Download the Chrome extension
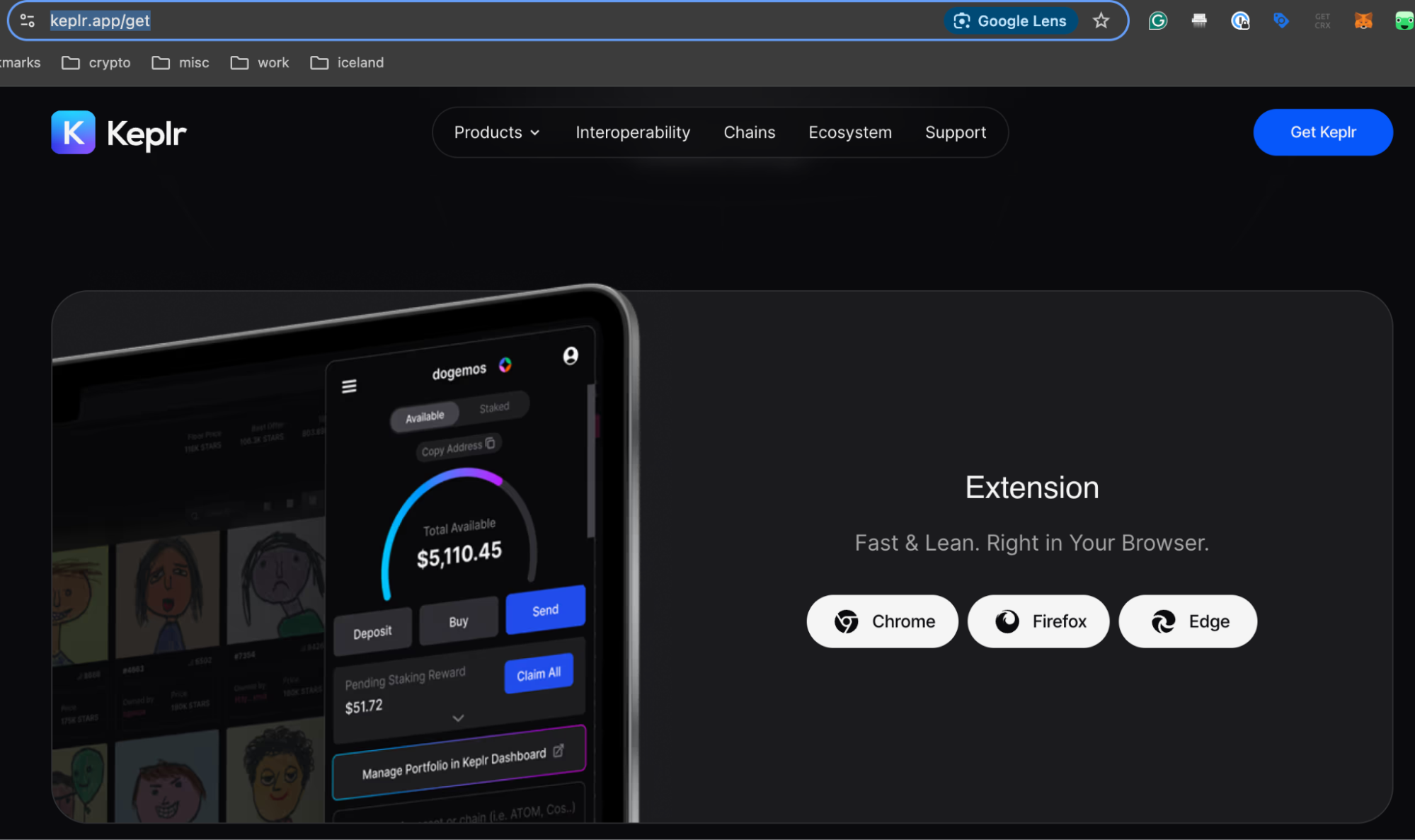This screenshot has height=840, width=1415. pyautogui.click(x=882, y=621)
